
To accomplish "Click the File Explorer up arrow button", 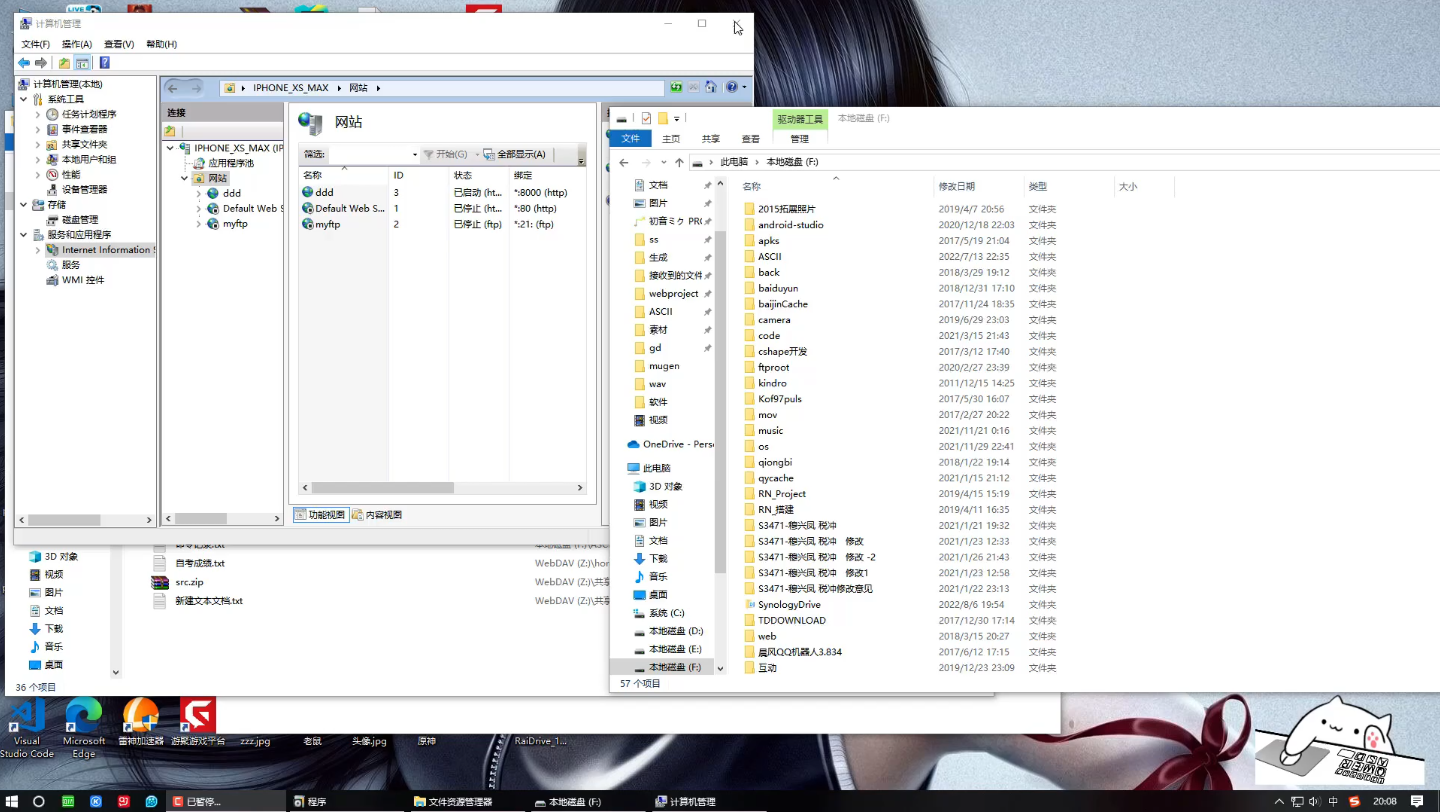I will (679, 162).
